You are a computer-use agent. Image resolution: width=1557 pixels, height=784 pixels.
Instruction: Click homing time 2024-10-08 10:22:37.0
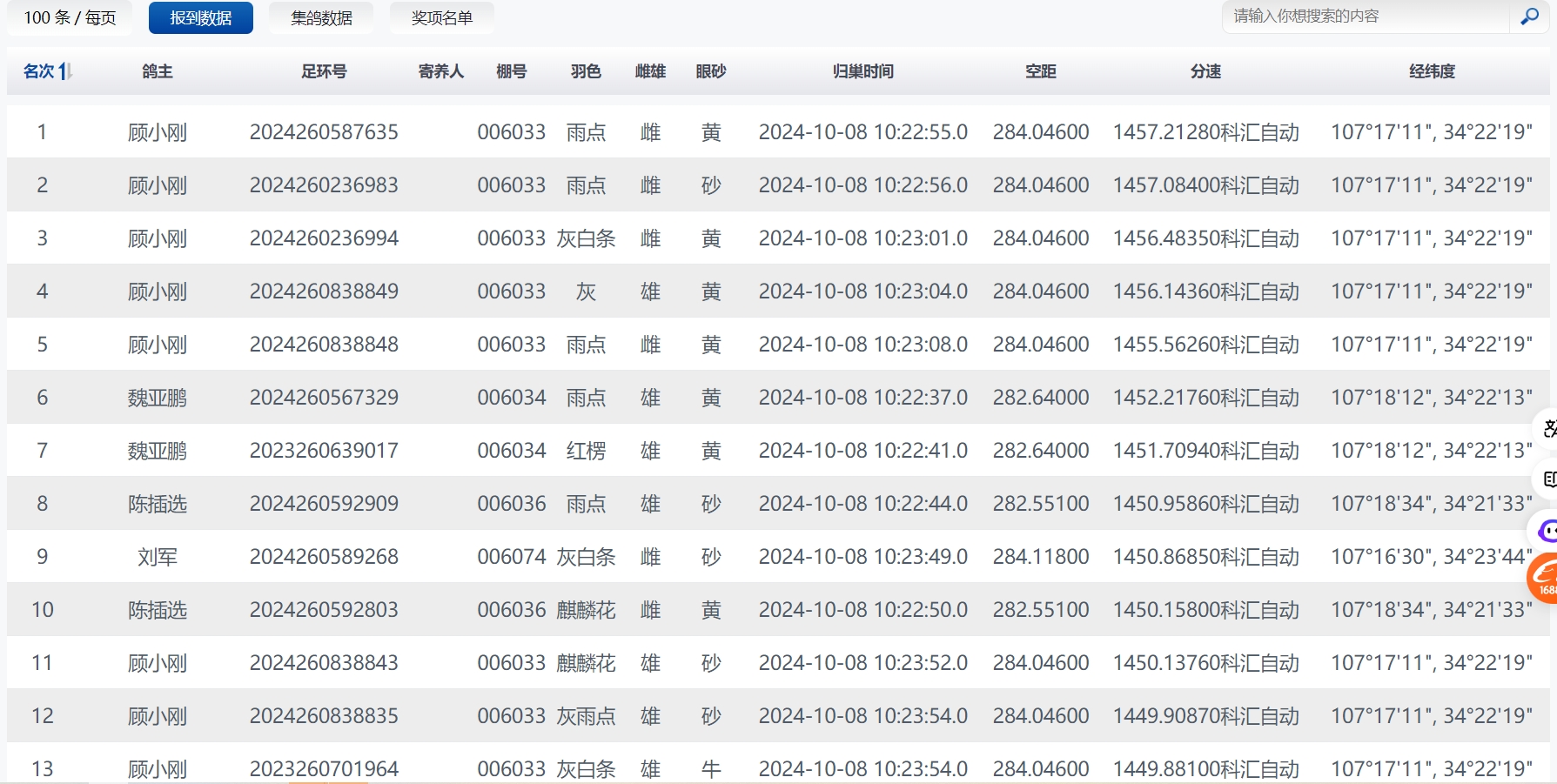(x=863, y=398)
